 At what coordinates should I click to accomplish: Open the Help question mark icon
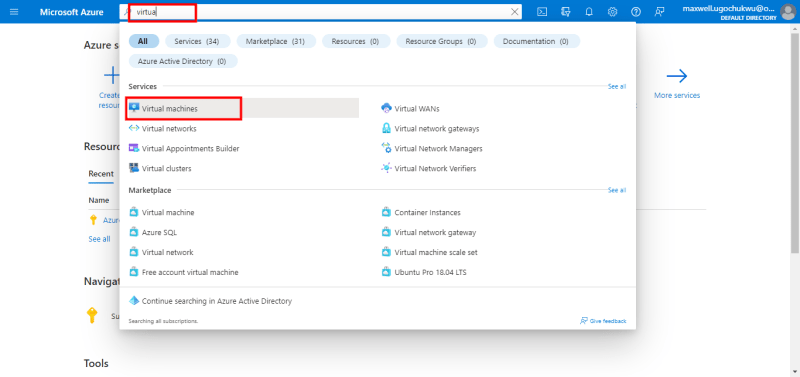636,12
